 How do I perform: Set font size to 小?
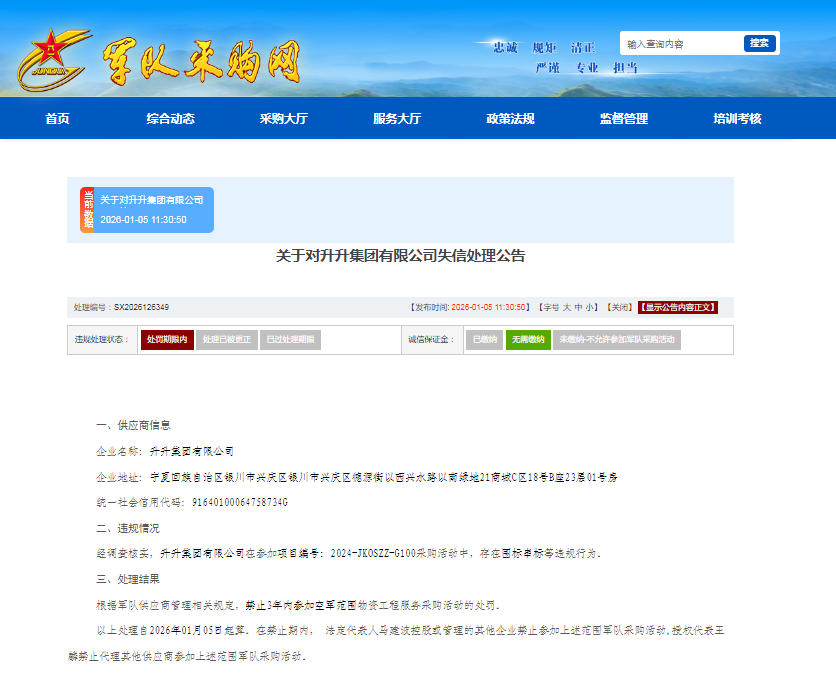click(x=590, y=307)
